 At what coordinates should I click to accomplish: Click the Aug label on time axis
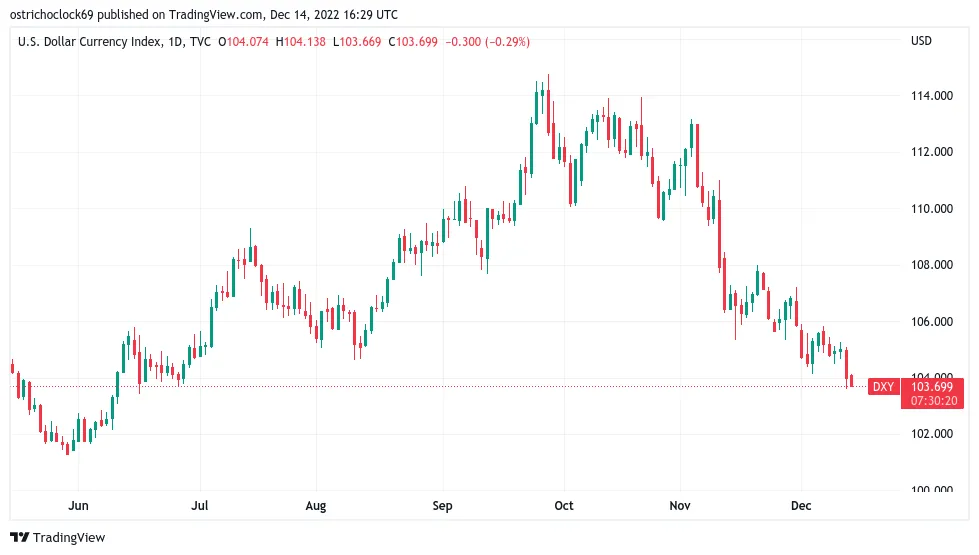coord(316,506)
